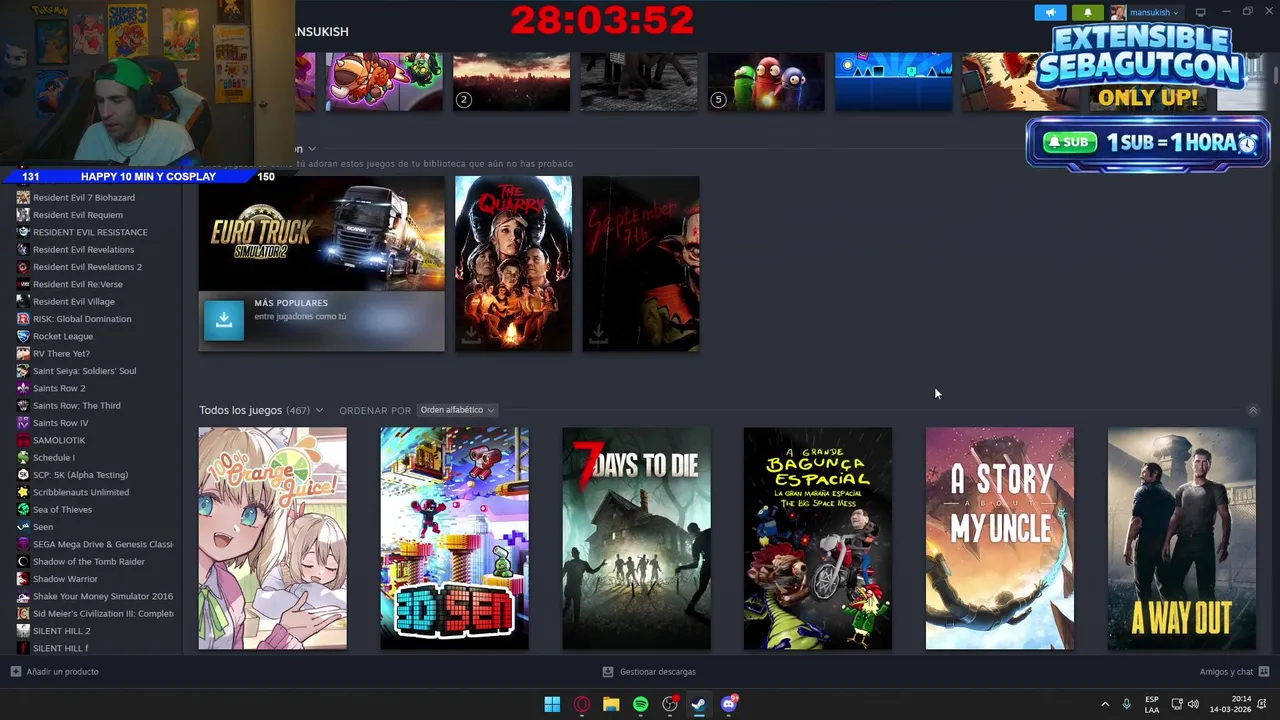This screenshot has width=1280, height=720.
Task: Download Euro Truck Simulator 2 via blue arrow
Action: [224, 320]
